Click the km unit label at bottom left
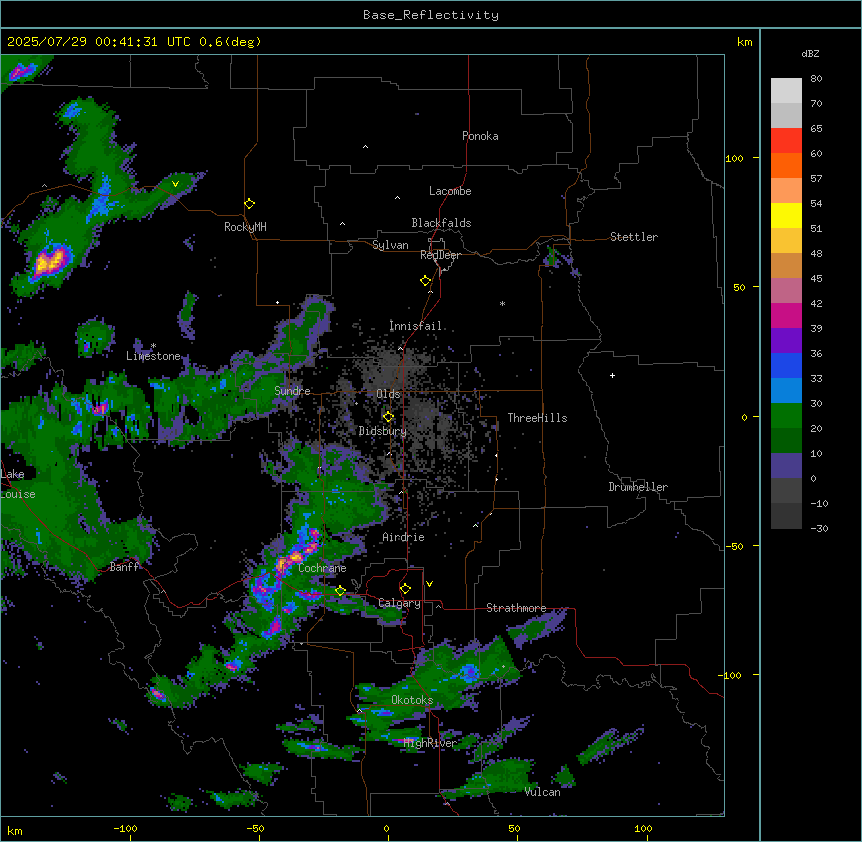Screen dimensions: 862x842 pos(15,830)
